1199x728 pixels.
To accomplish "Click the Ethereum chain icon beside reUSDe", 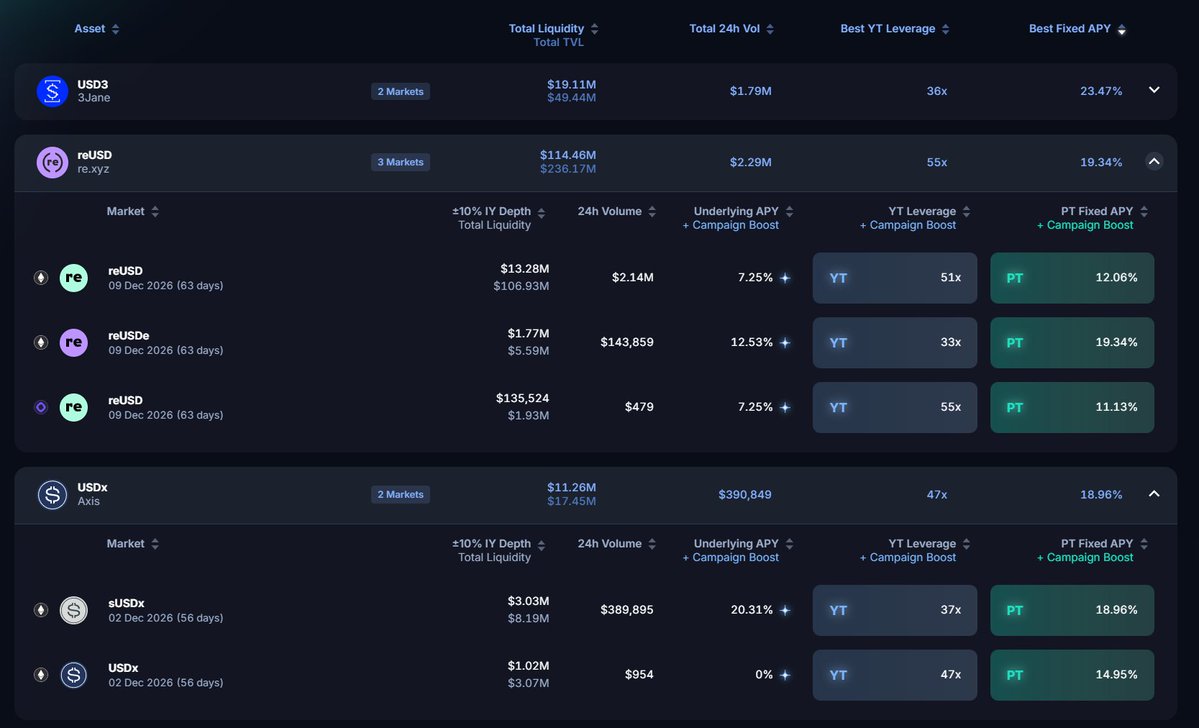I will (x=41, y=343).
